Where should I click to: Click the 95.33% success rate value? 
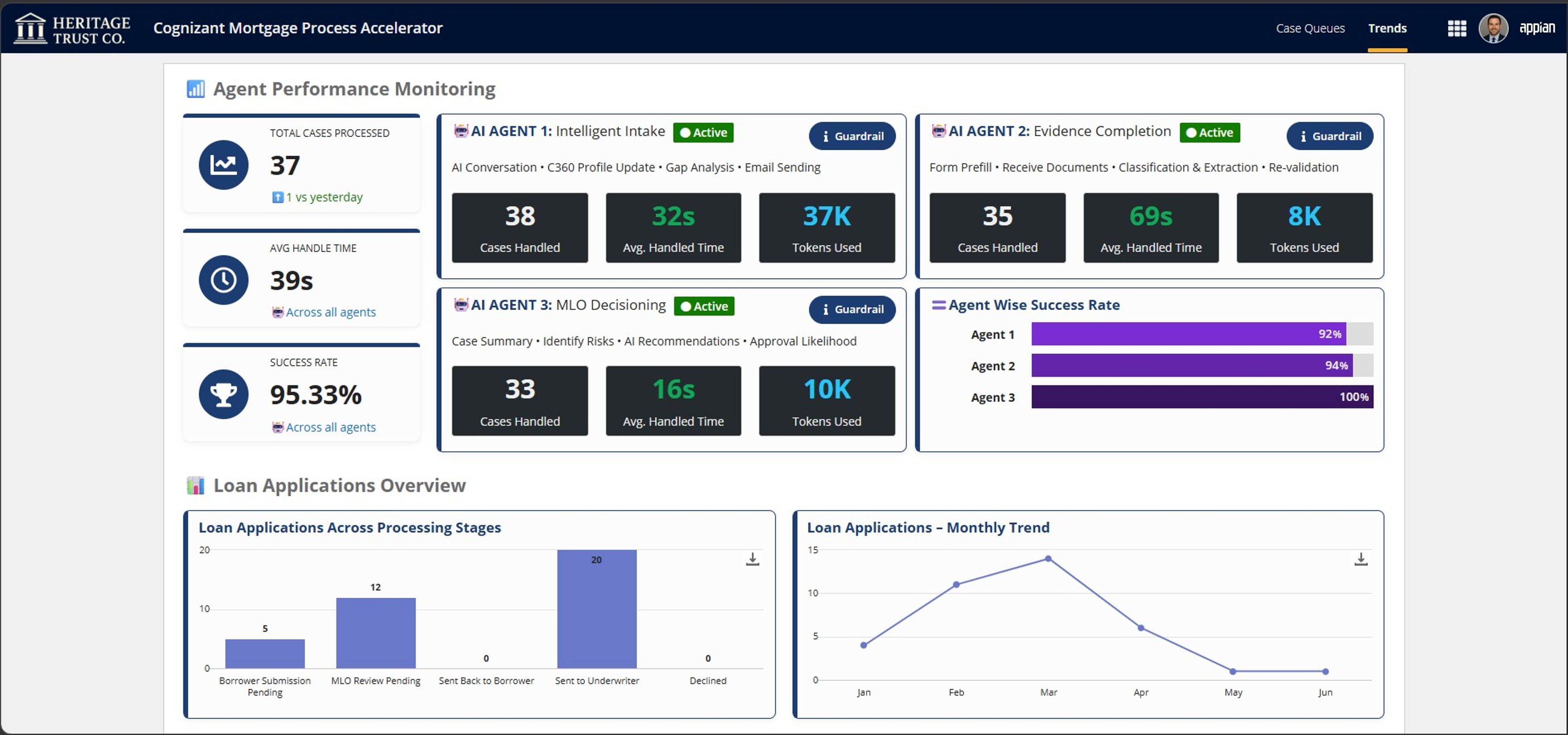(315, 395)
